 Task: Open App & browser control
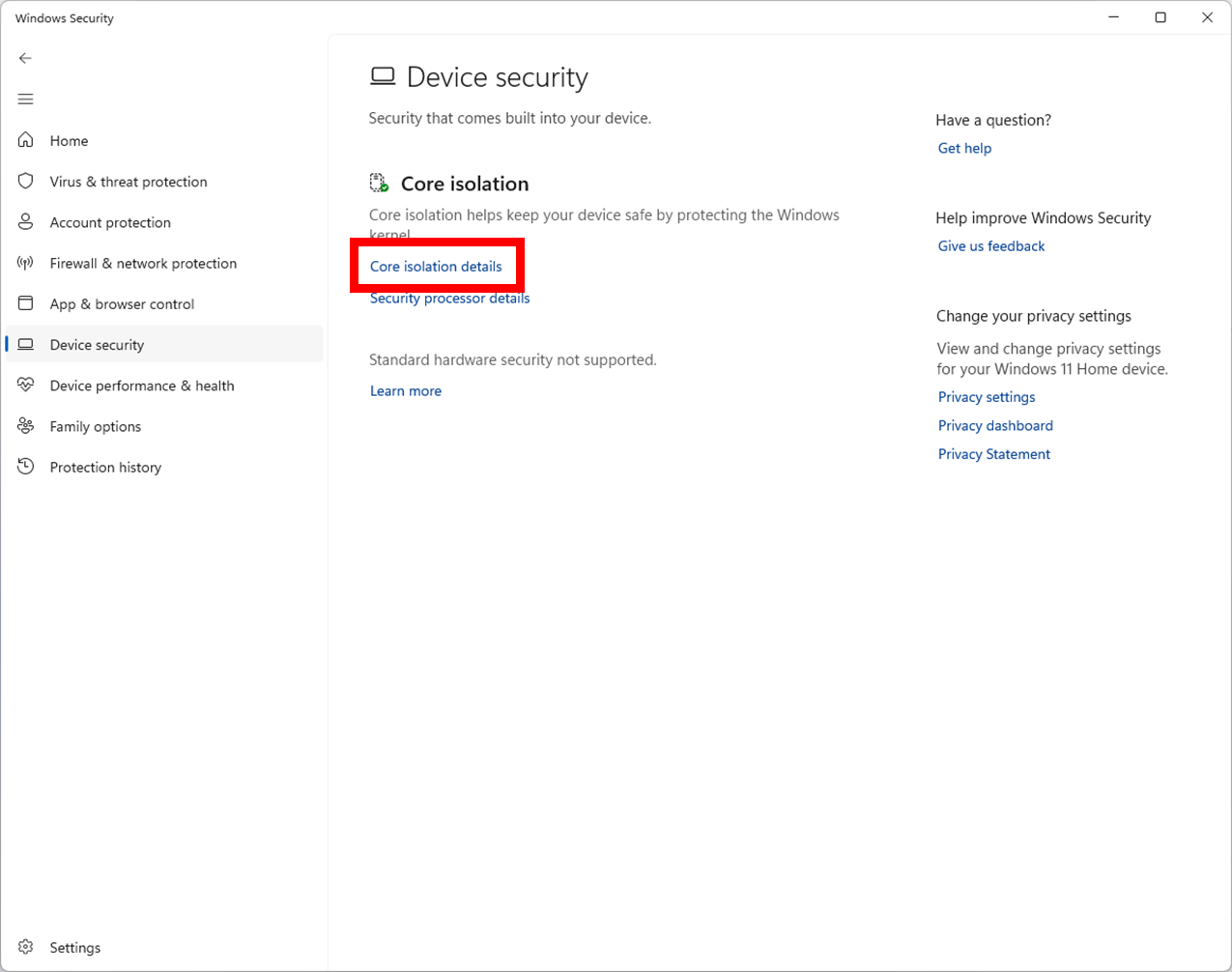[164, 303]
